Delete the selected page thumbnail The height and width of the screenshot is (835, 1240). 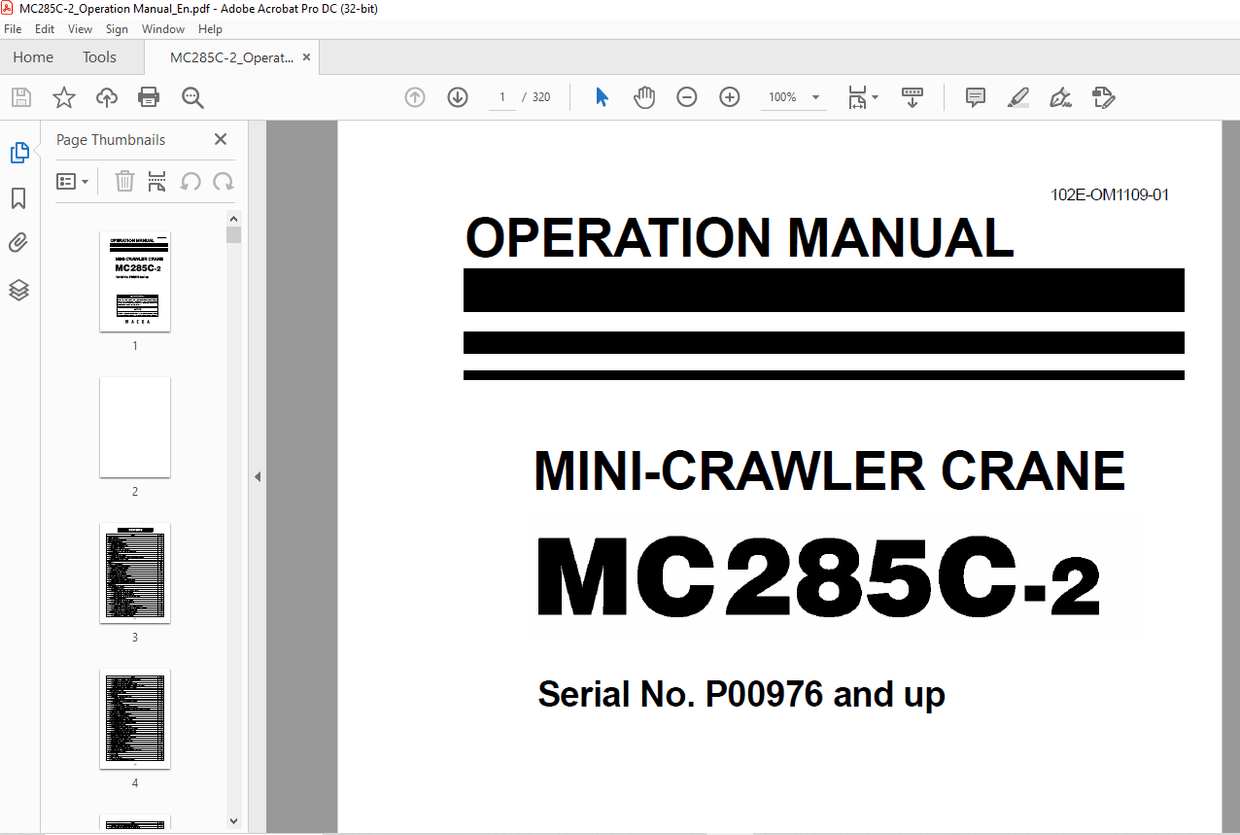tap(124, 181)
